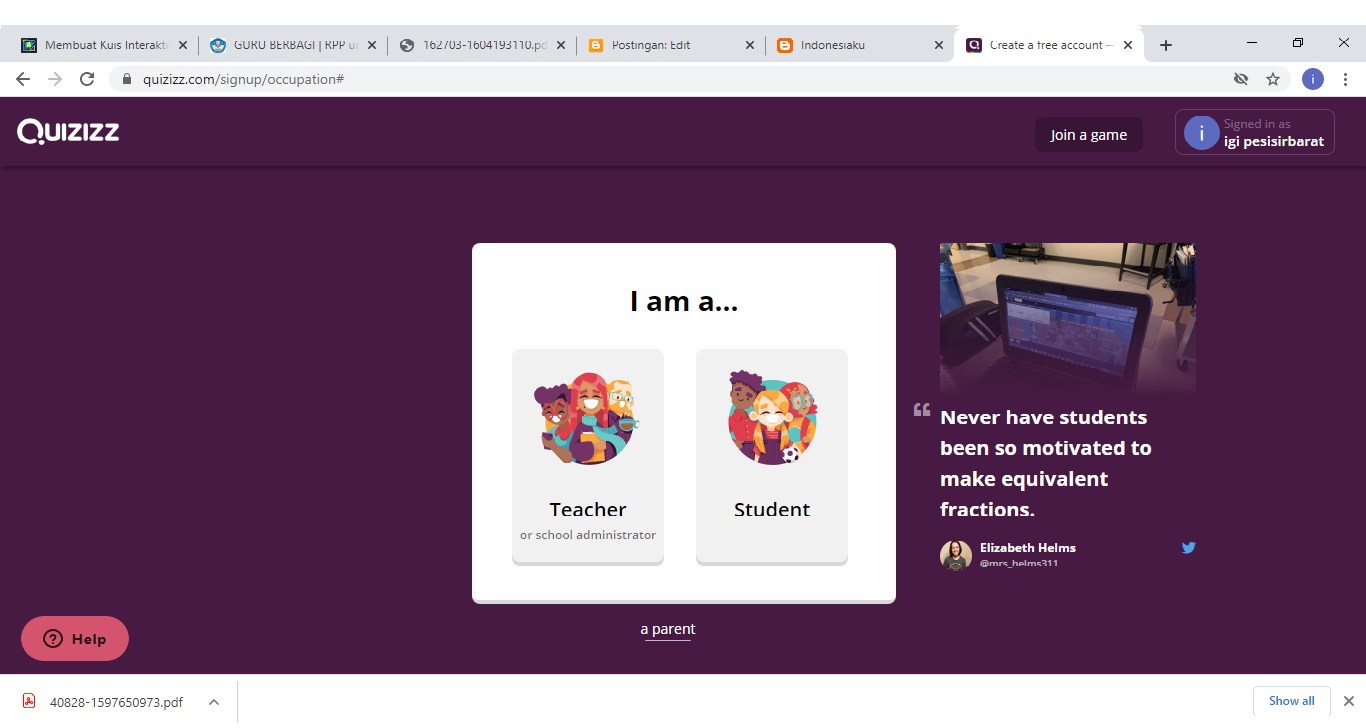Click the Twitter icon next to the testimonial
Screen dimensions: 1366x728
tap(1188, 547)
